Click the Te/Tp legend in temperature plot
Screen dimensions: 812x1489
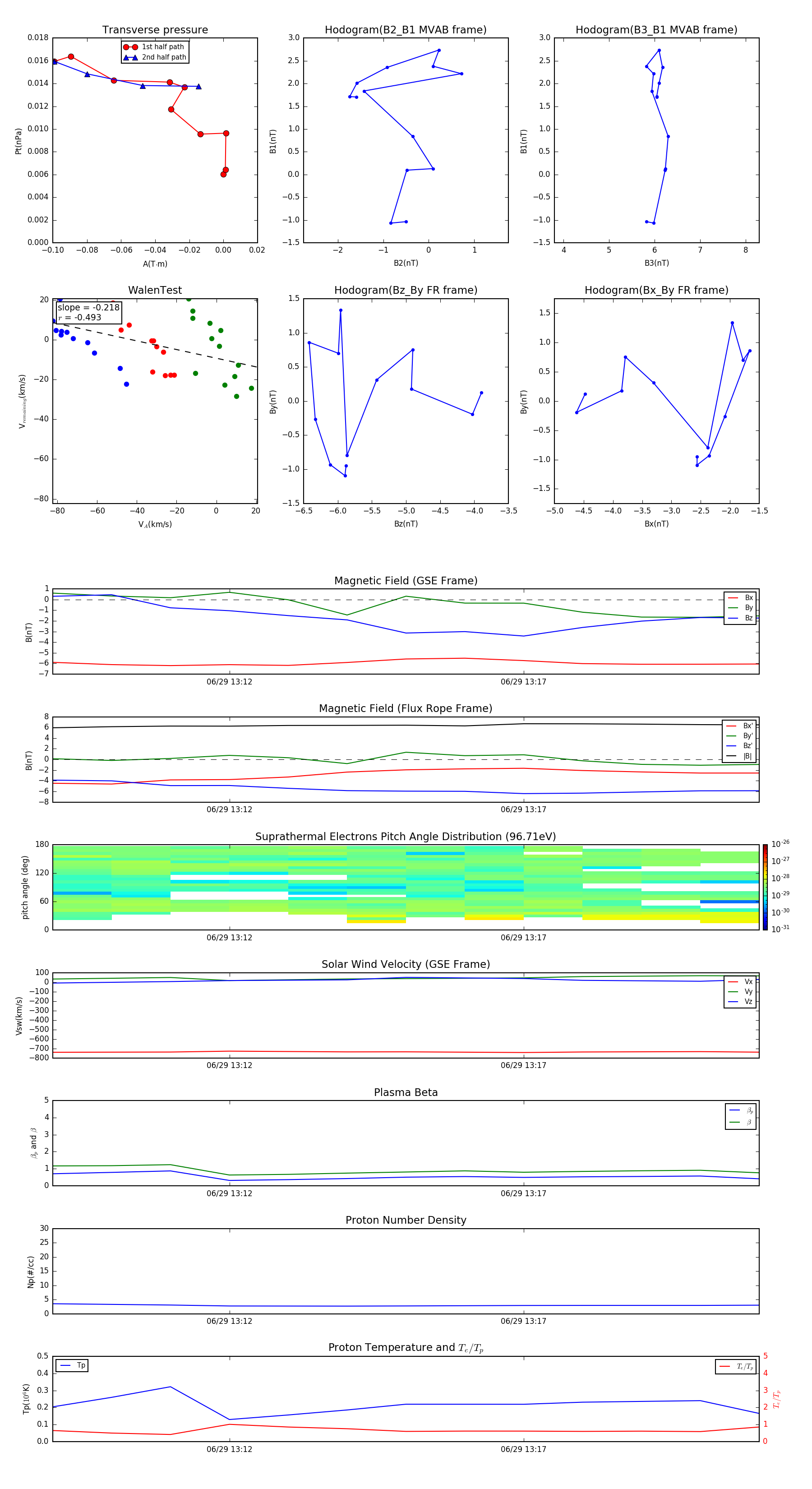[x=736, y=1367]
